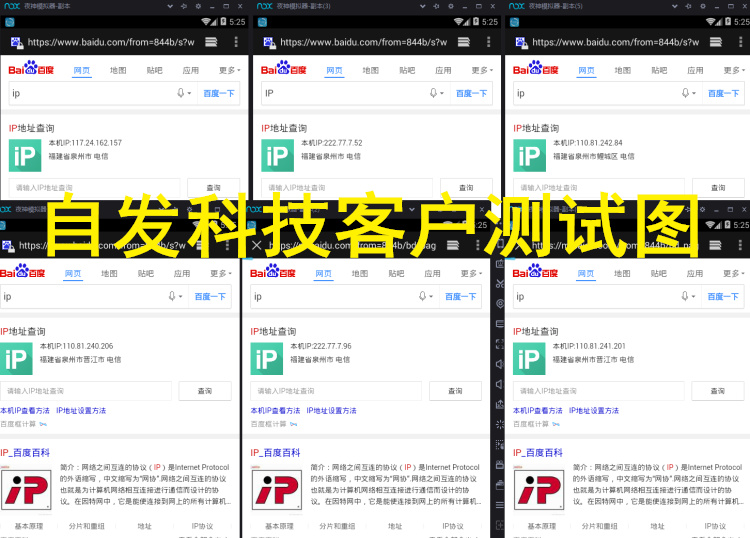
Task: Click red iP Baike thumbnail in 110.81.240.206 window
Action: coord(26,489)
